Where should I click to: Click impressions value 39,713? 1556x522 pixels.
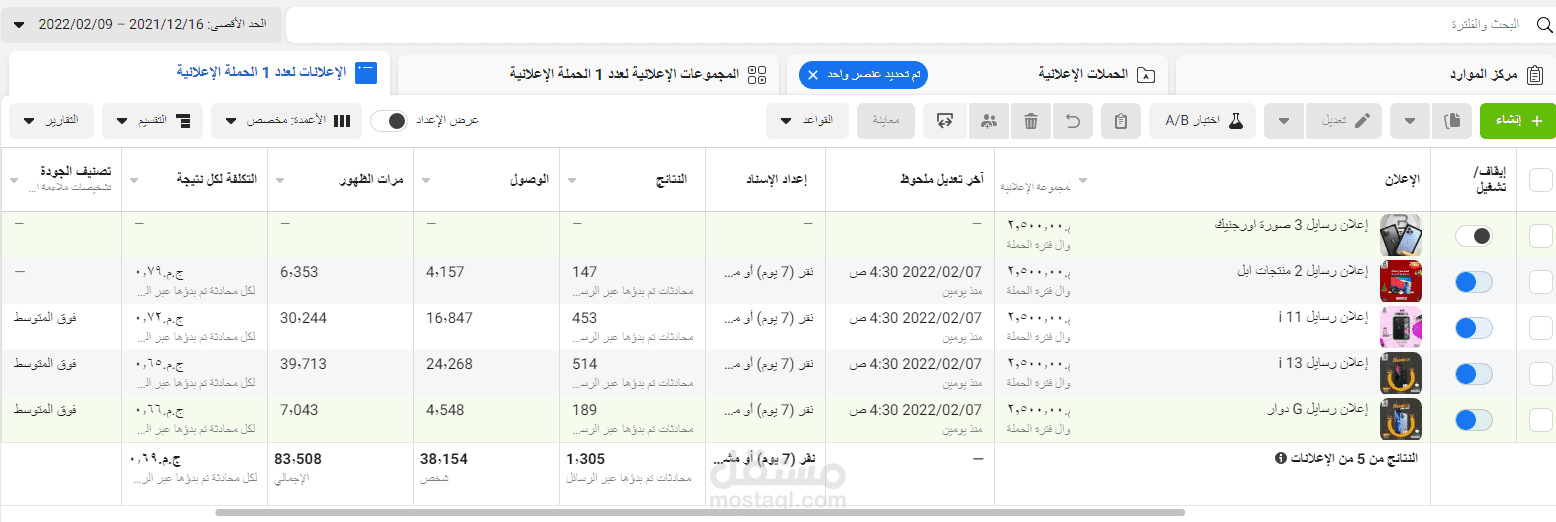click(x=303, y=364)
